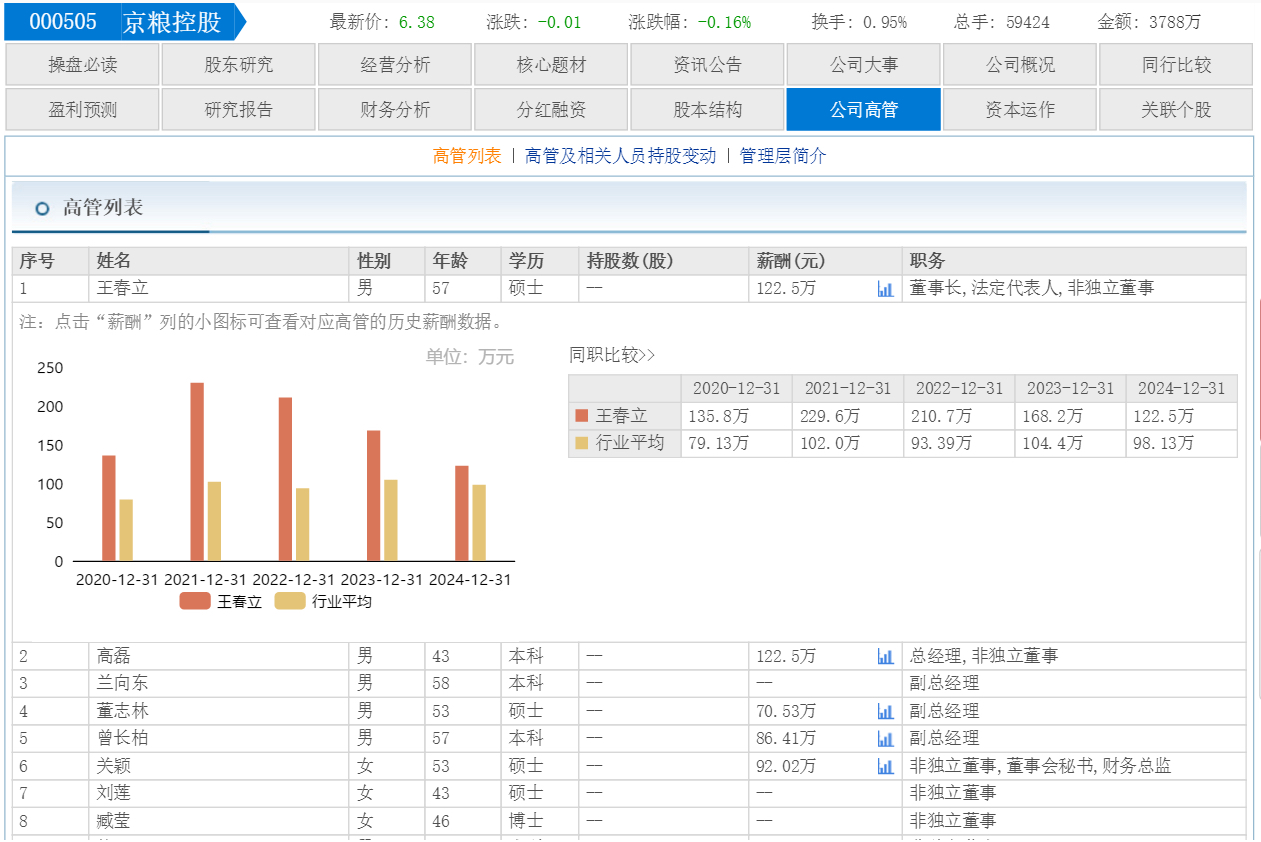Click 涨跌幅 value -0.16%

[x=724, y=22]
